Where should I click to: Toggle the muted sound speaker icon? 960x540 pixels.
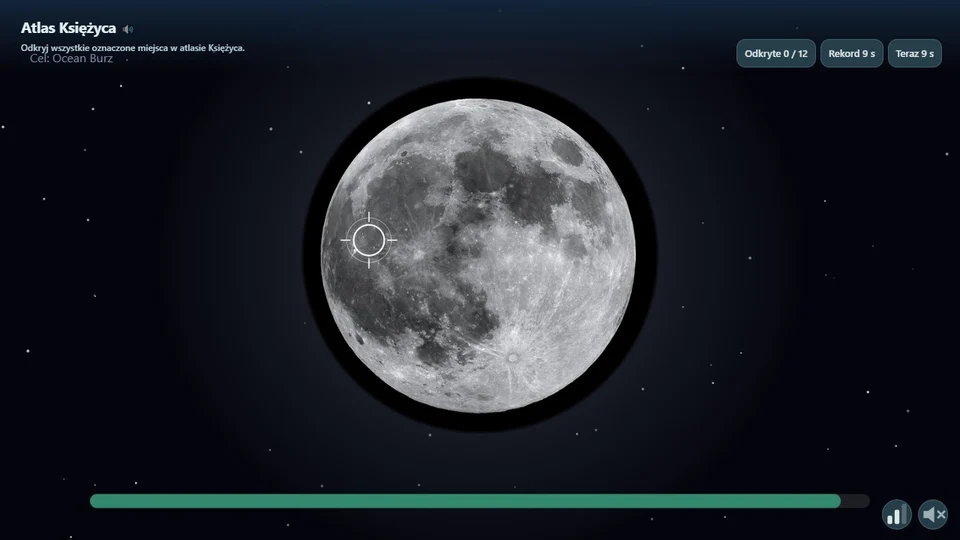933,514
